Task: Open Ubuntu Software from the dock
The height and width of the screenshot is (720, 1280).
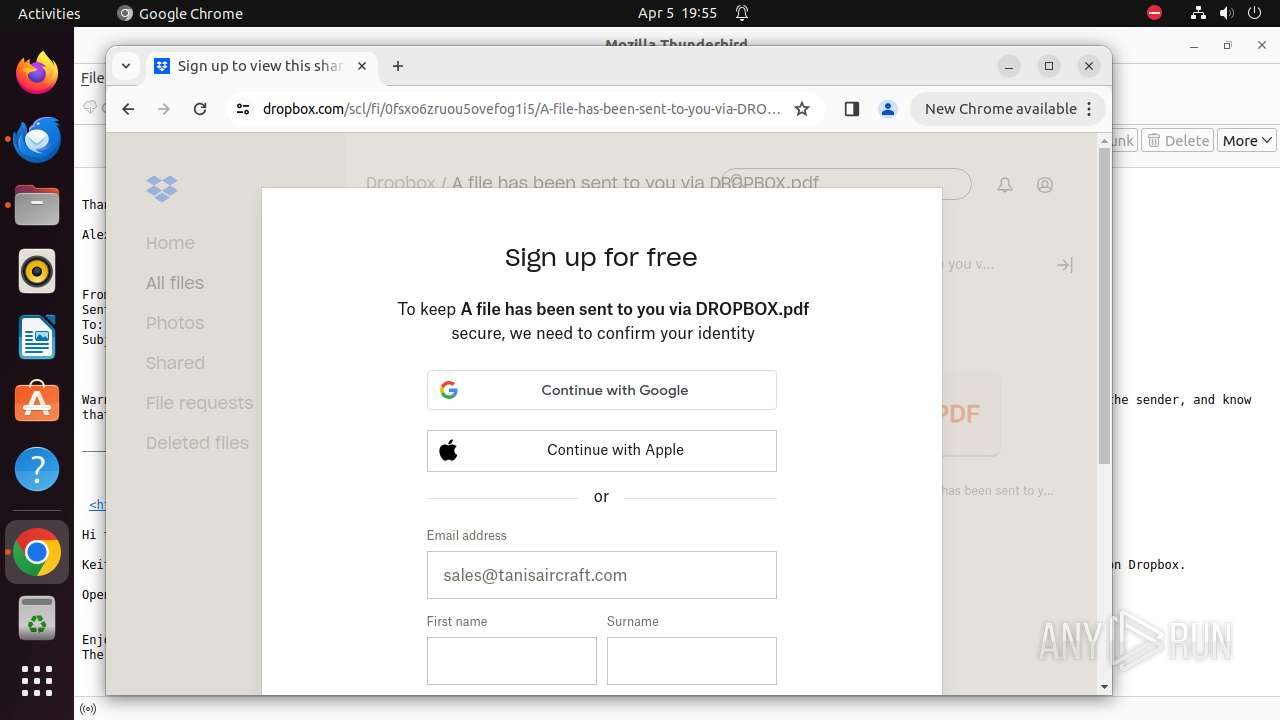Action: 37,404
